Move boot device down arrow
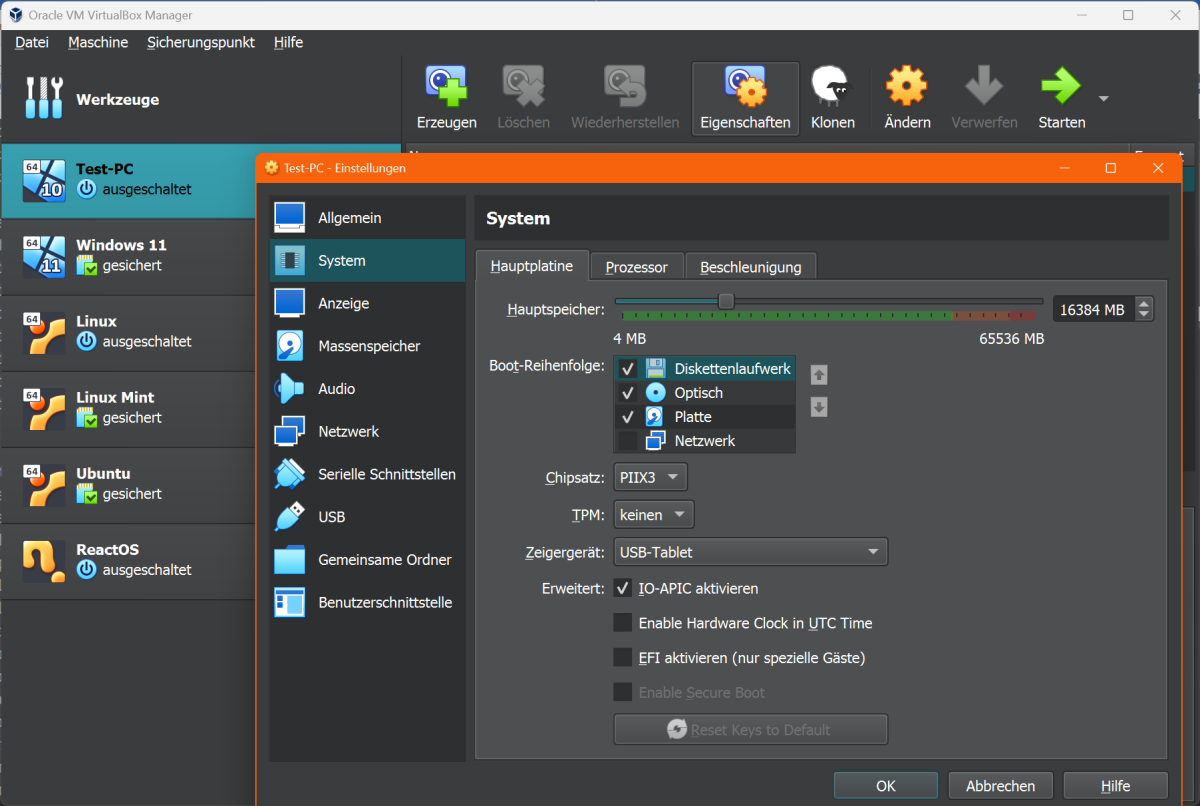This screenshot has width=1200, height=806. (819, 407)
